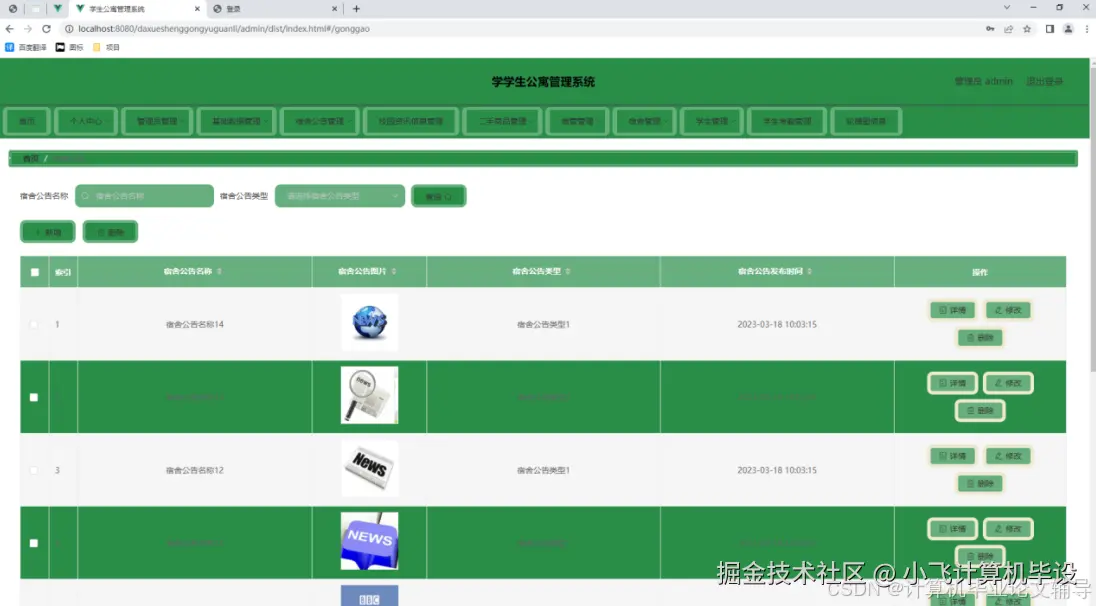Open Chrome profile avatar
The width and height of the screenshot is (1096, 606).
[x=1068, y=29]
